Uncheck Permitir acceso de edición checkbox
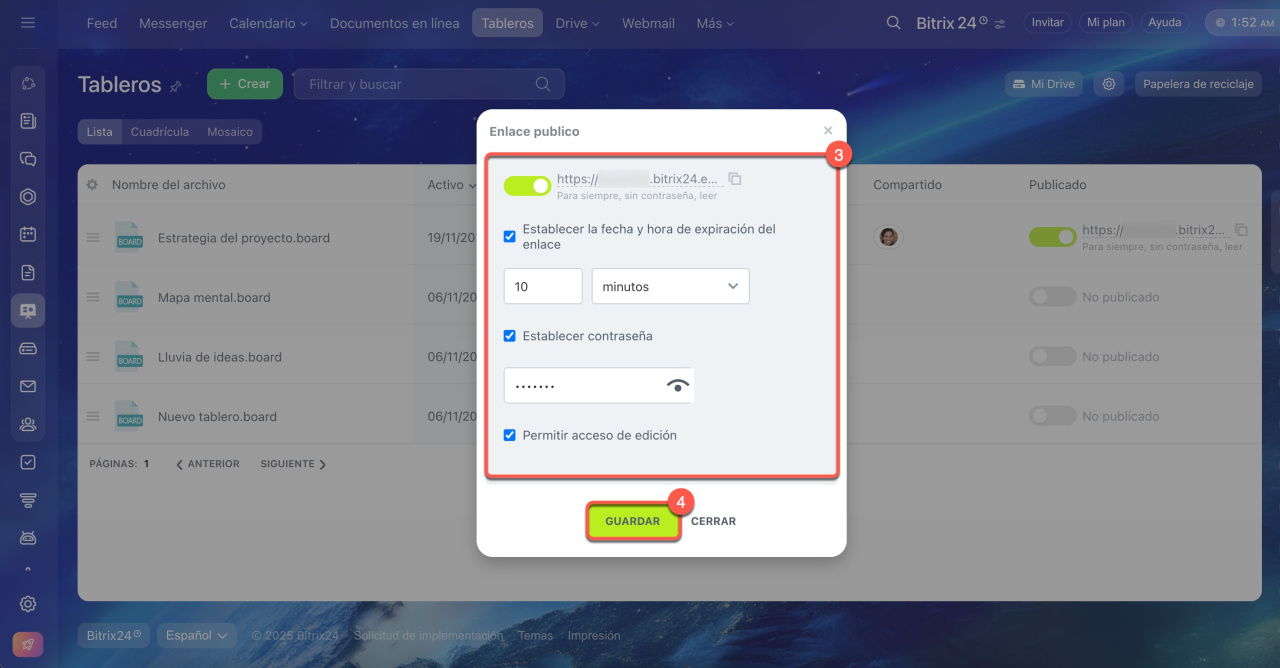The image size is (1280, 668). pyautogui.click(x=510, y=435)
